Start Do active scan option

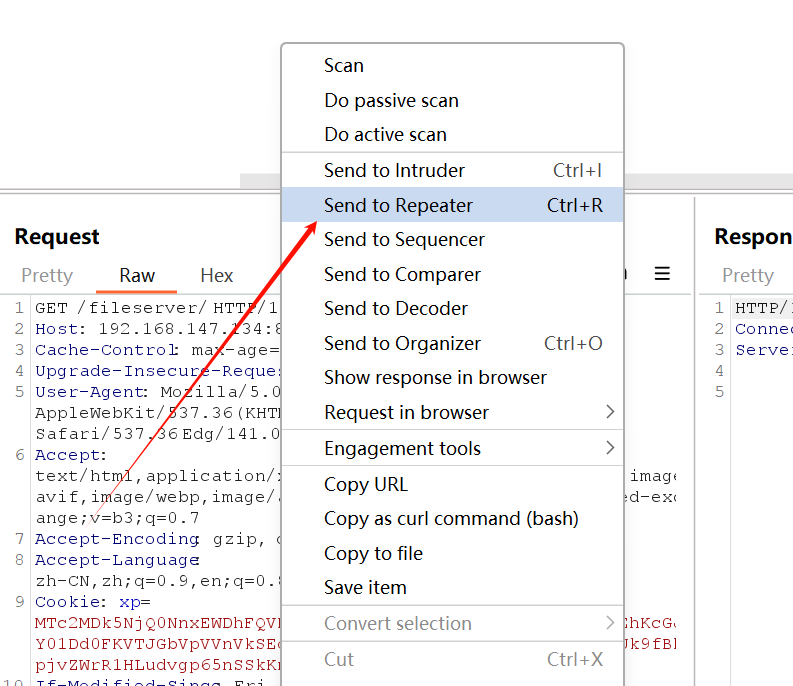(385, 135)
